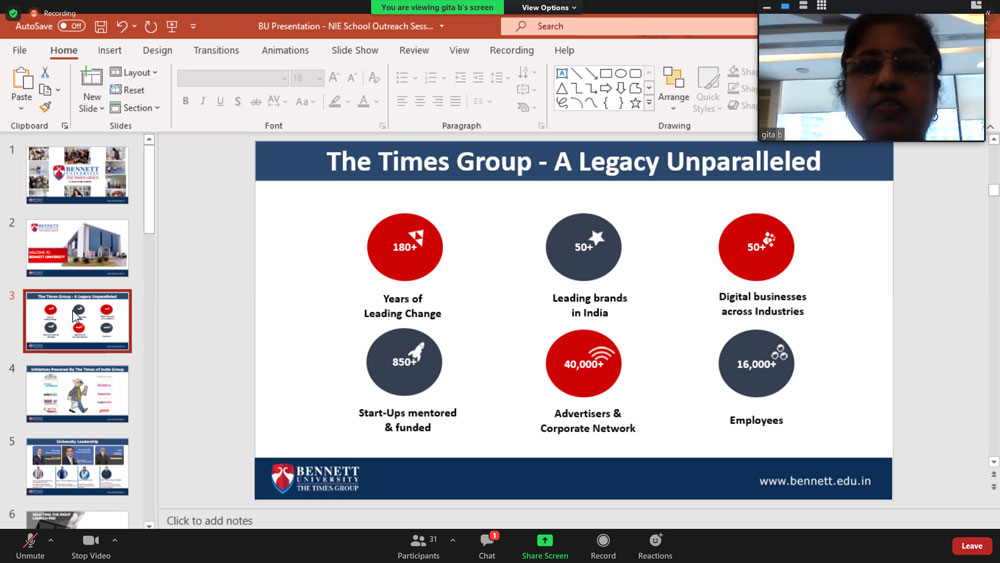
Task: Align text right
Action: point(438,101)
